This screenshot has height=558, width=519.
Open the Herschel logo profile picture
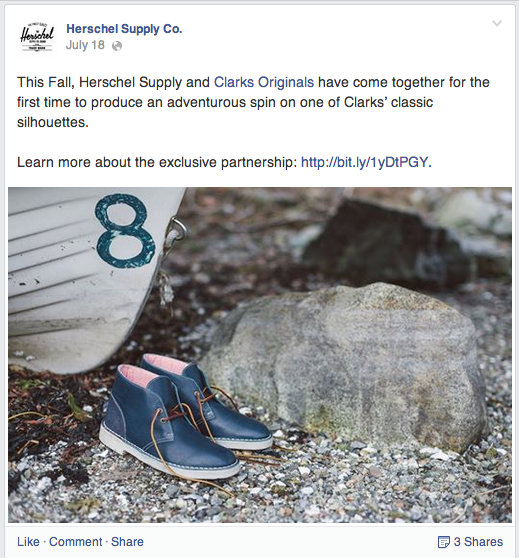pyautogui.click(x=37, y=37)
